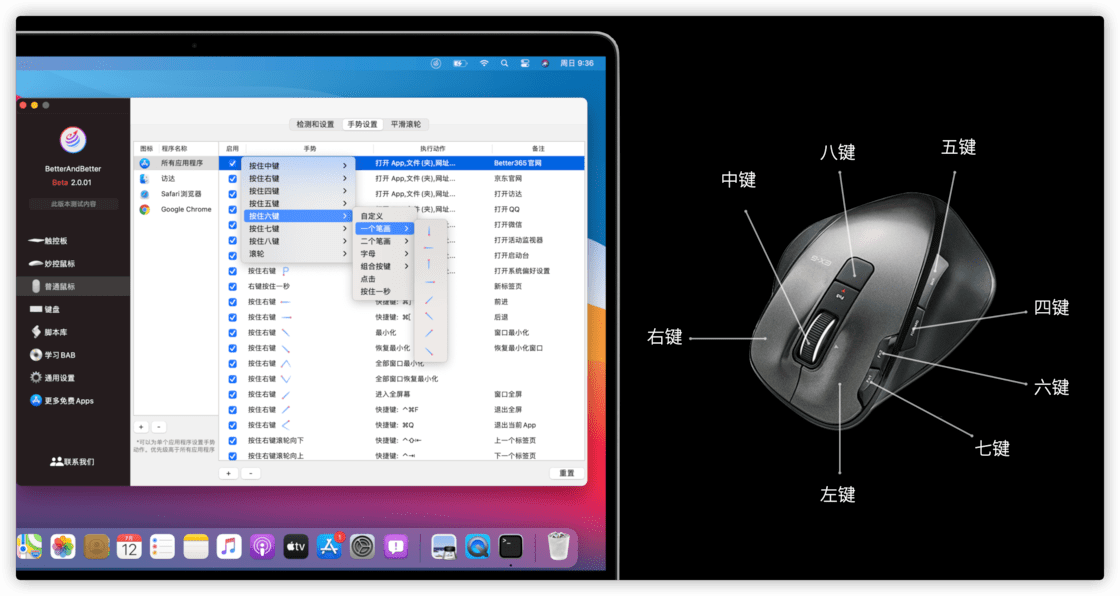Toggle checkbox for Better365官网 row
Screen dimensions: 1120x596
(x=232, y=164)
